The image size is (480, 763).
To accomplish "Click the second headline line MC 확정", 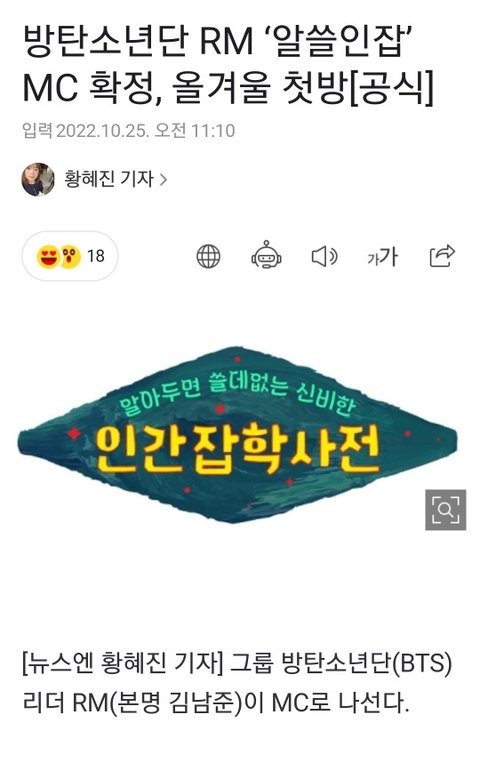I will pyautogui.click(x=228, y=88).
